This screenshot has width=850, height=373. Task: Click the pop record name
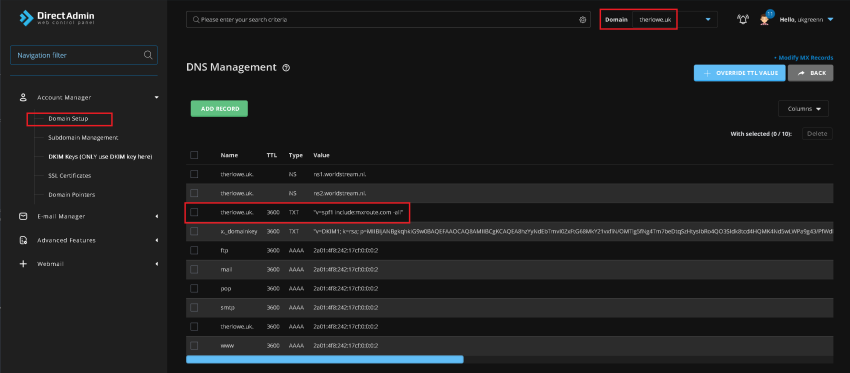[226, 288]
